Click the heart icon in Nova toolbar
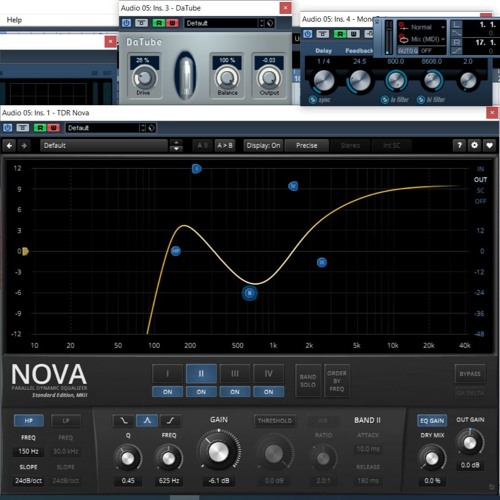Screen dimensions: 500x500 489,145
